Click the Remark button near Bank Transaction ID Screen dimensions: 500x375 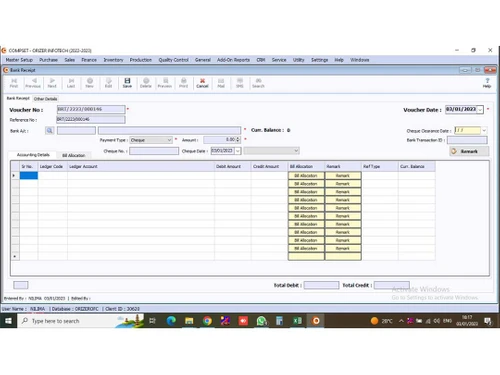(x=469, y=151)
